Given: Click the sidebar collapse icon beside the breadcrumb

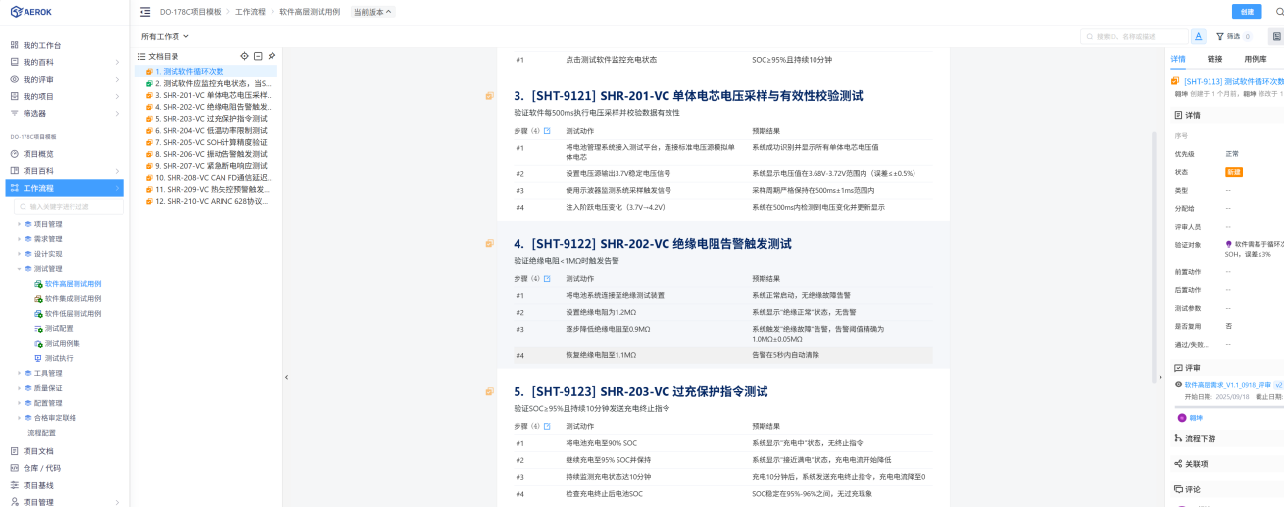Looking at the screenshot, I should point(145,12).
